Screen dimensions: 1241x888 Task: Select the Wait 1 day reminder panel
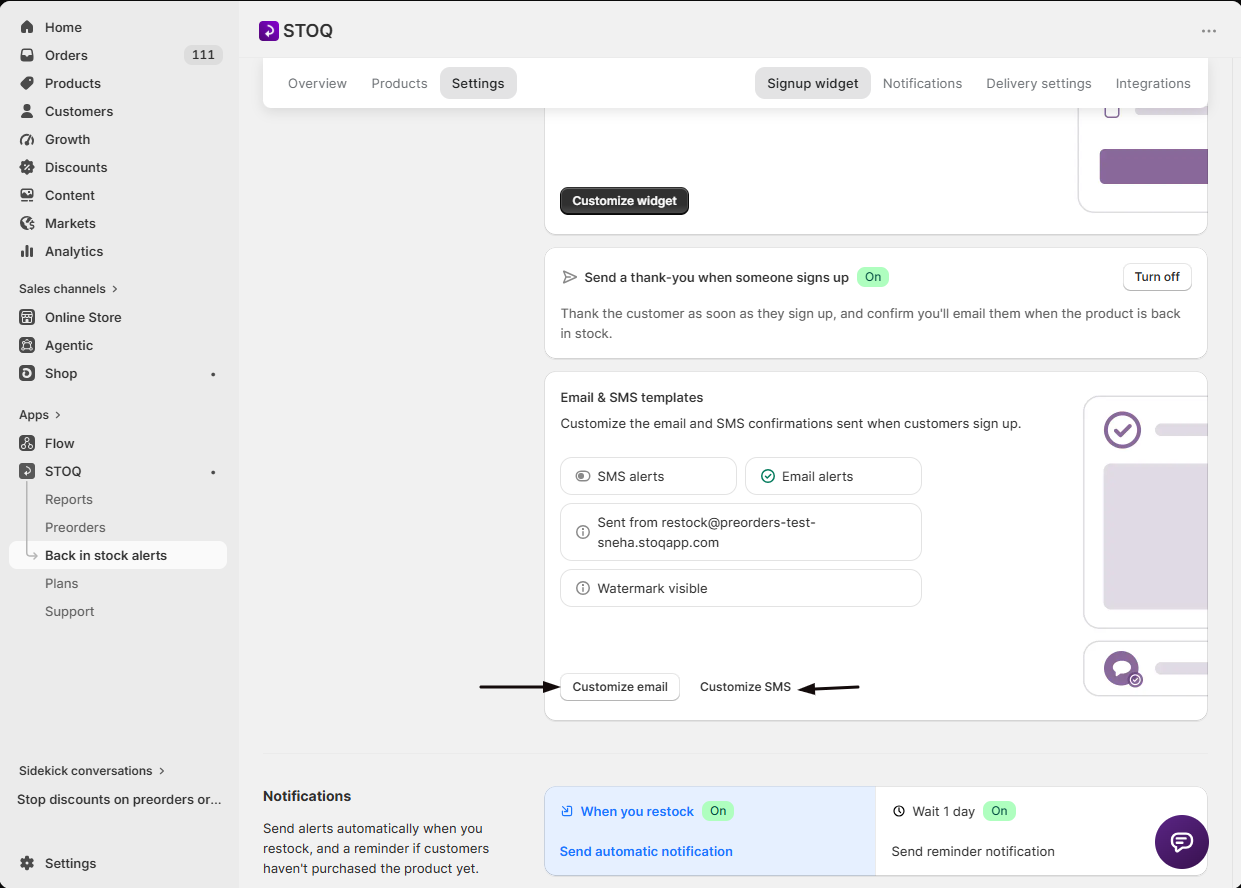pos(1041,831)
